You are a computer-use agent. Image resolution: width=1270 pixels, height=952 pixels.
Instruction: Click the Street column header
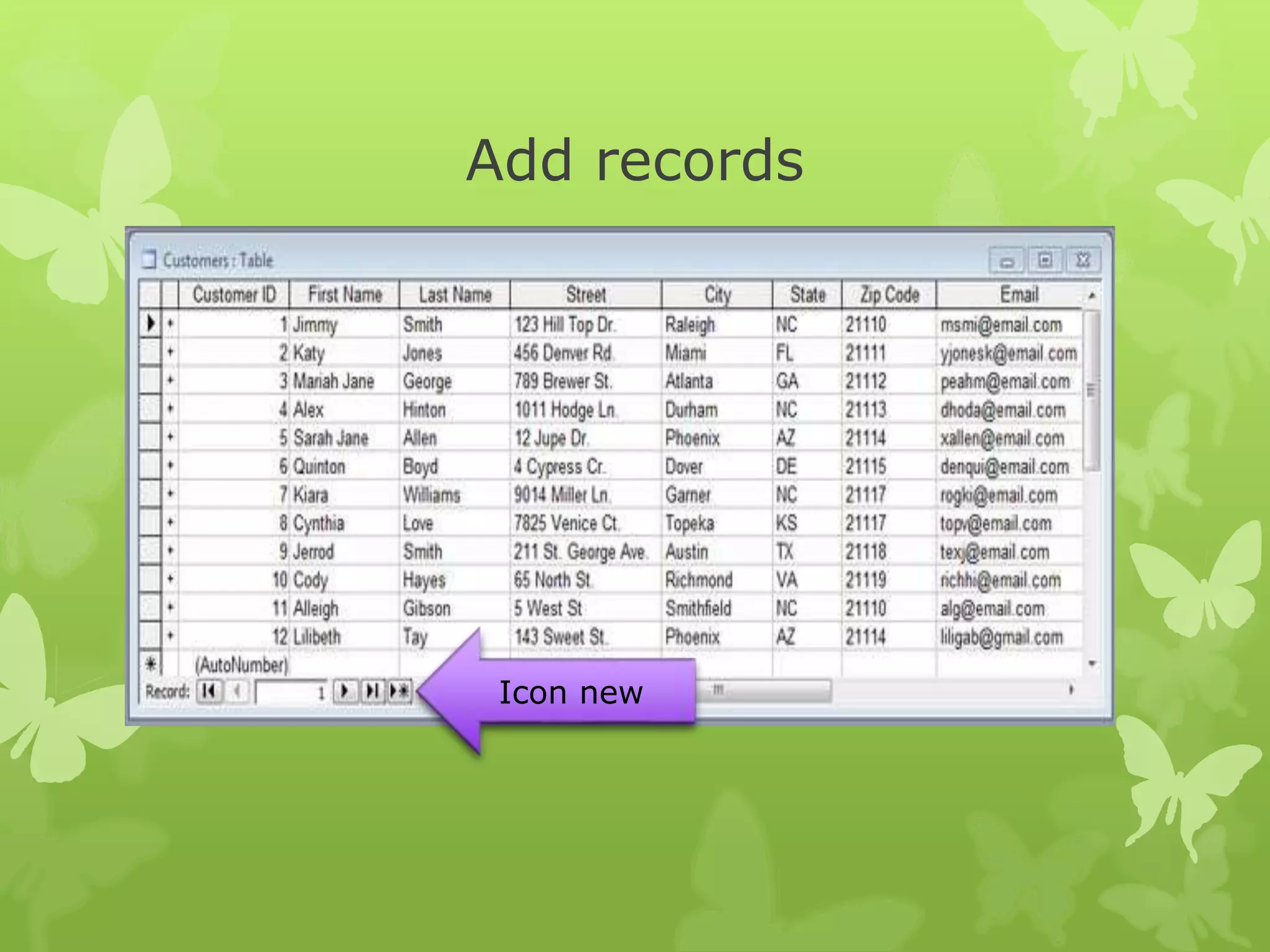[x=585, y=294]
